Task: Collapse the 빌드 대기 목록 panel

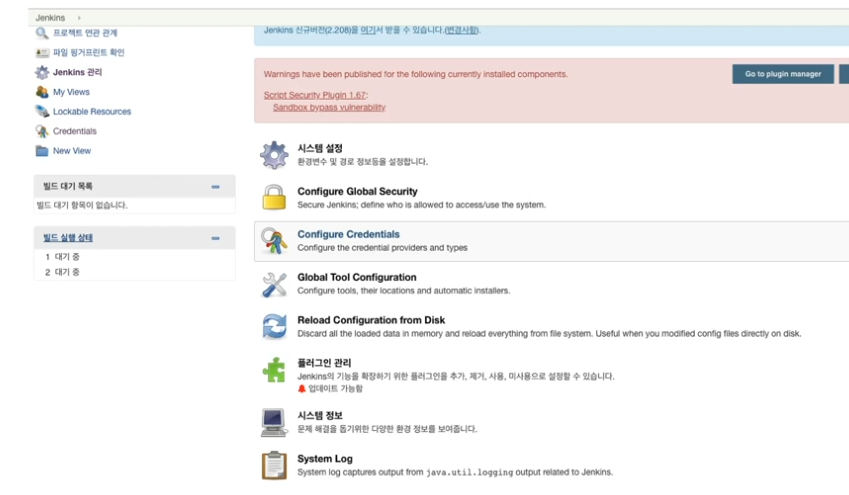Action: tap(215, 187)
